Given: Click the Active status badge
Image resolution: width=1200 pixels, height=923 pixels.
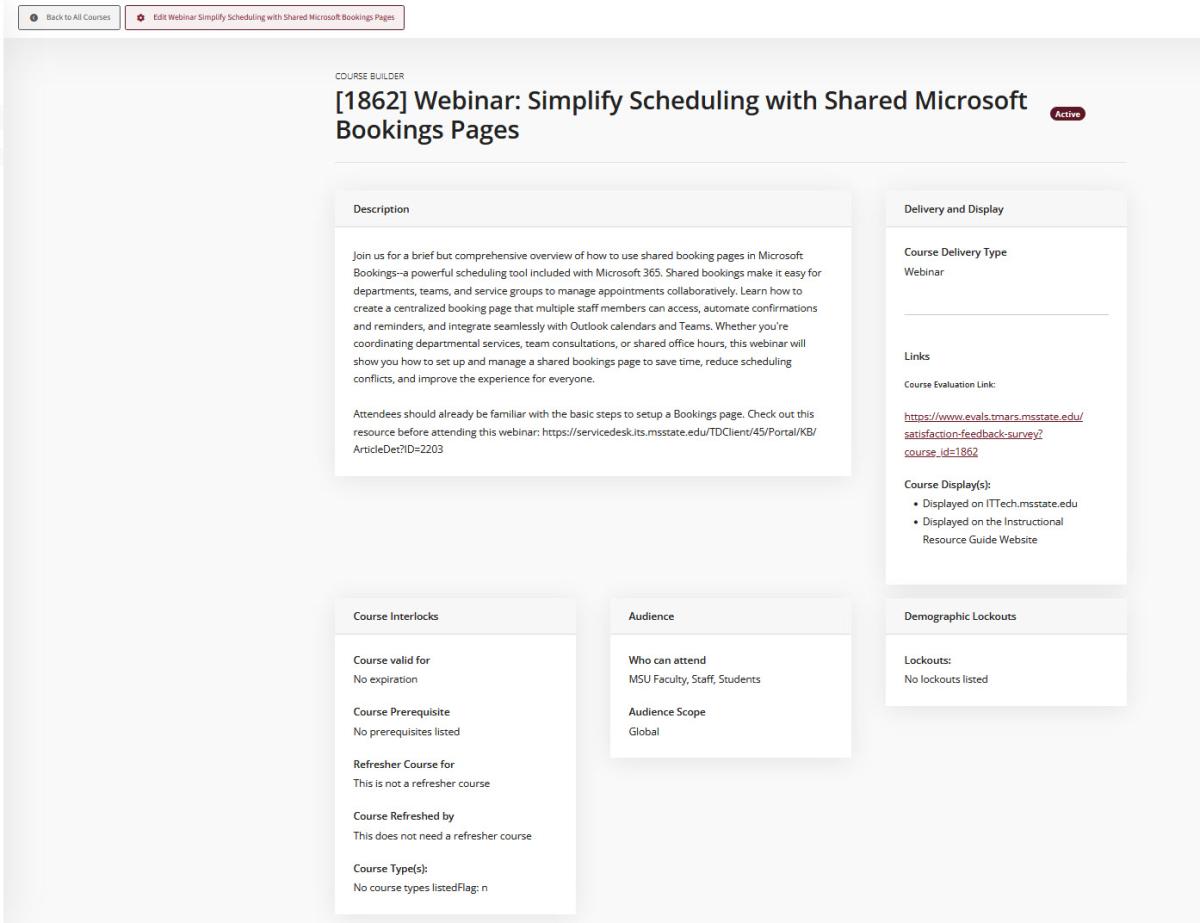Looking at the screenshot, I should 1067,114.
